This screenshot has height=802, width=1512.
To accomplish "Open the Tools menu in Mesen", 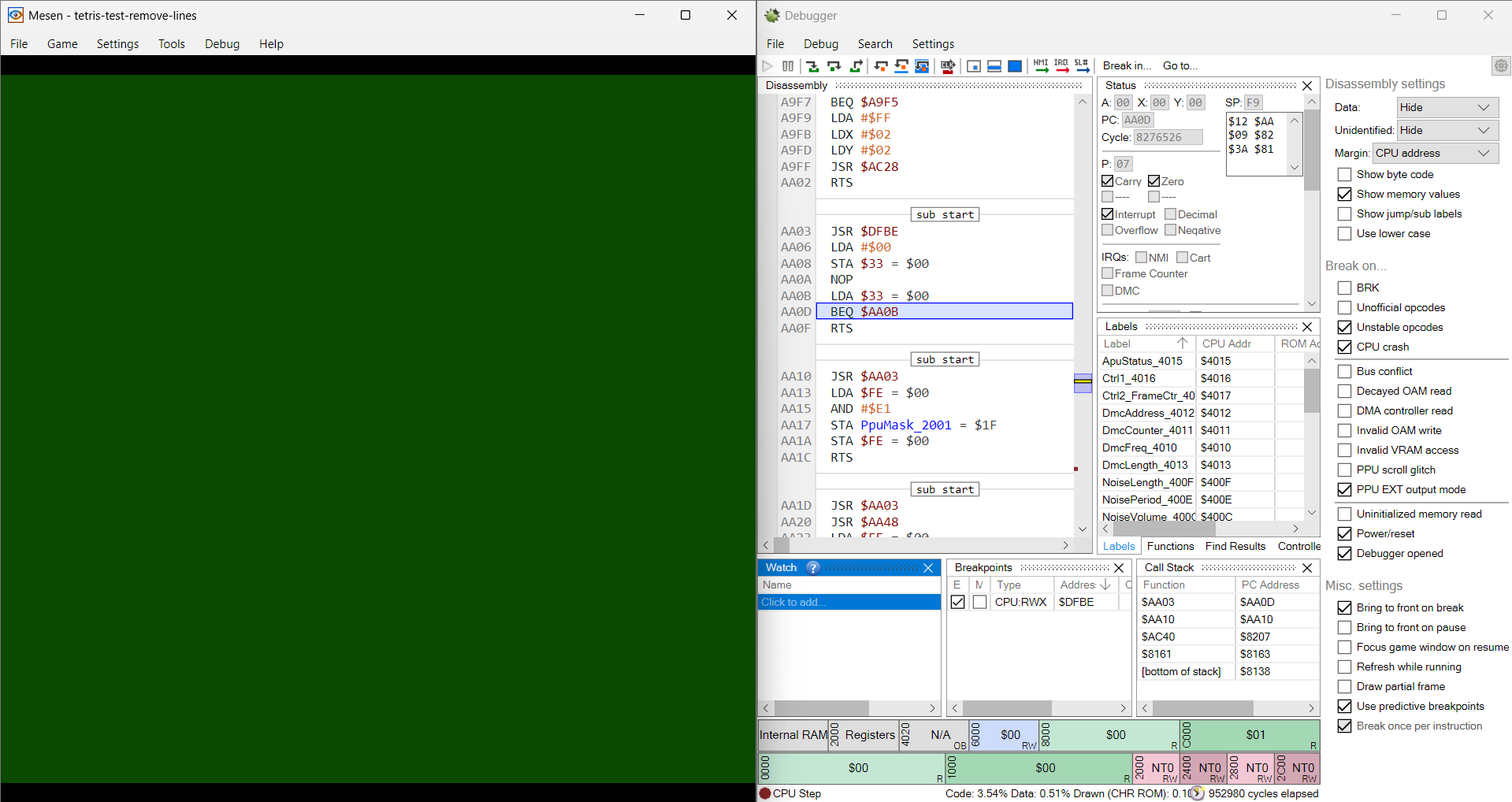I will (172, 44).
